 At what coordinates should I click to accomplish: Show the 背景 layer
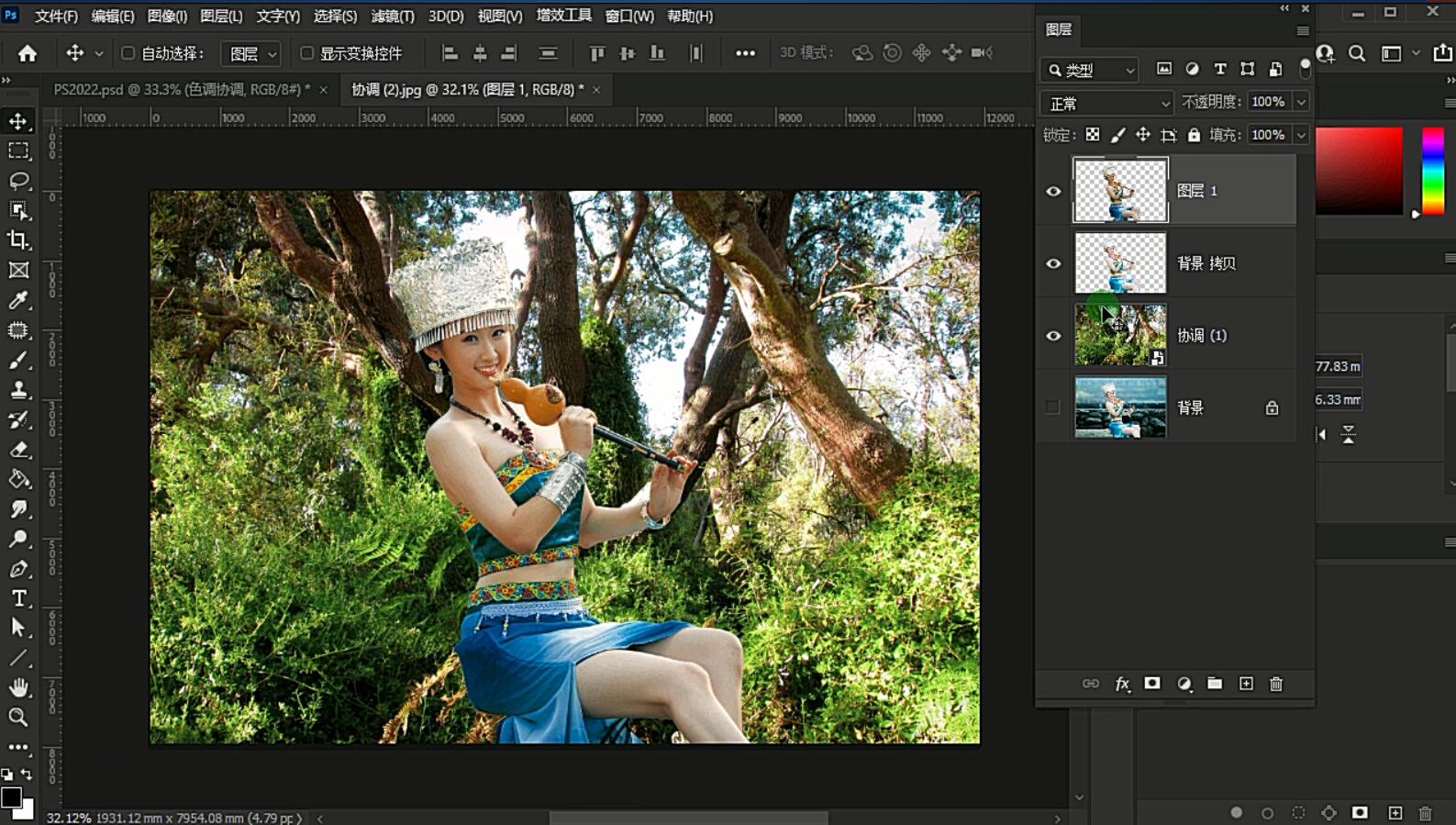click(1053, 407)
